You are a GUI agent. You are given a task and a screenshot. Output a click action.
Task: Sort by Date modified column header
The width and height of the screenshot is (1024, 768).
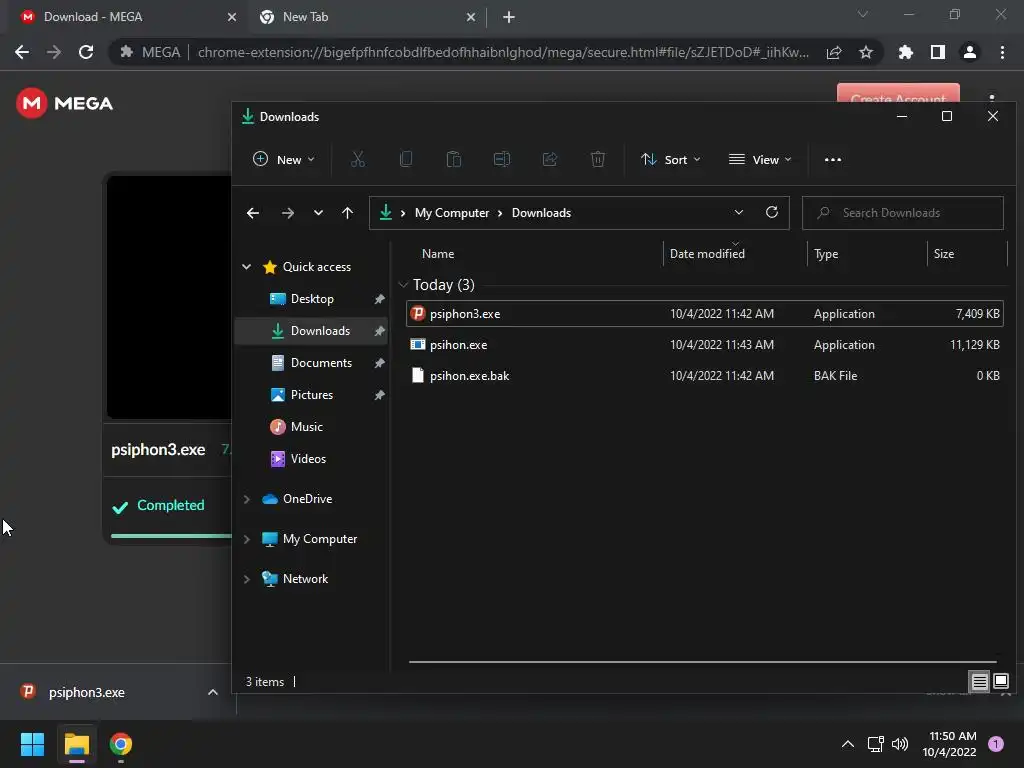click(707, 253)
